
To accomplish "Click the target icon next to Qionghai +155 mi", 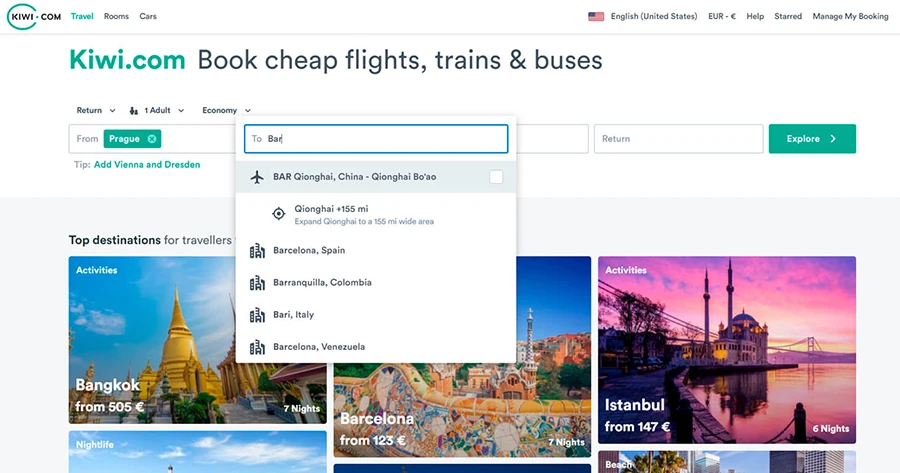I will [278, 214].
